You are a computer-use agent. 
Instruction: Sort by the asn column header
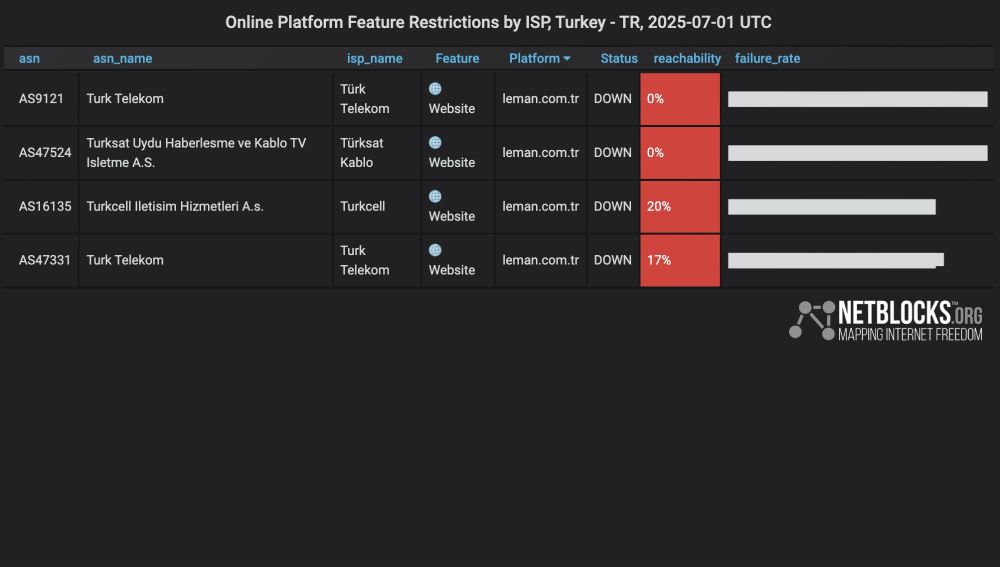pyautogui.click(x=29, y=59)
